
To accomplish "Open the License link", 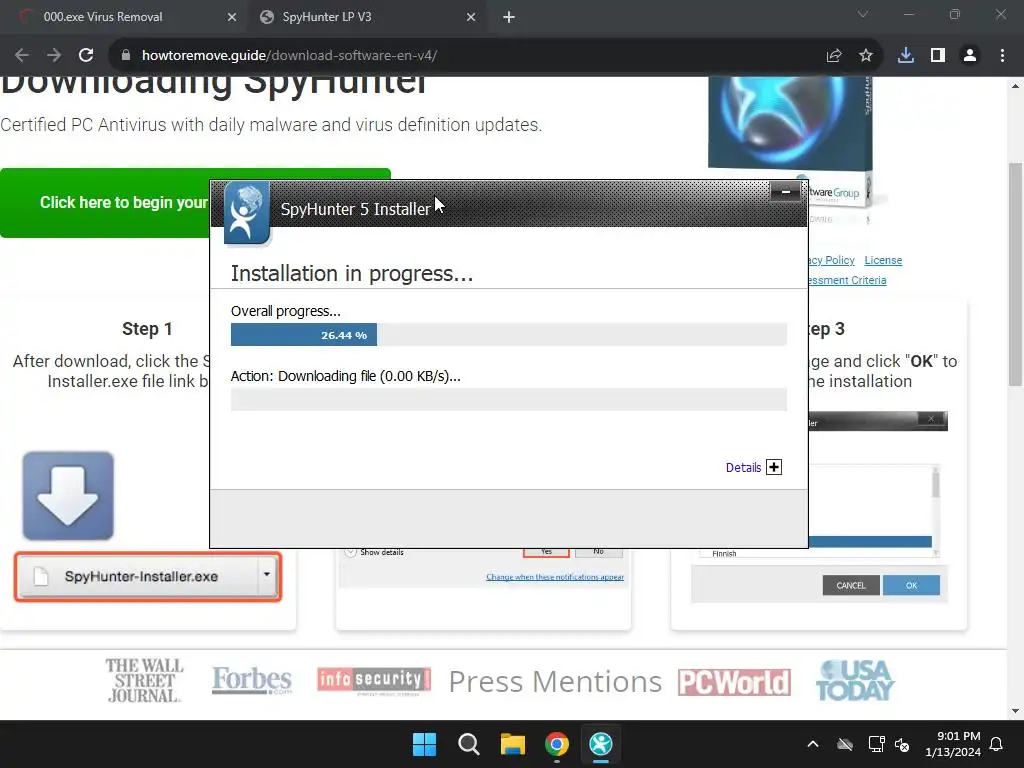I will pyautogui.click(x=883, y=260).
